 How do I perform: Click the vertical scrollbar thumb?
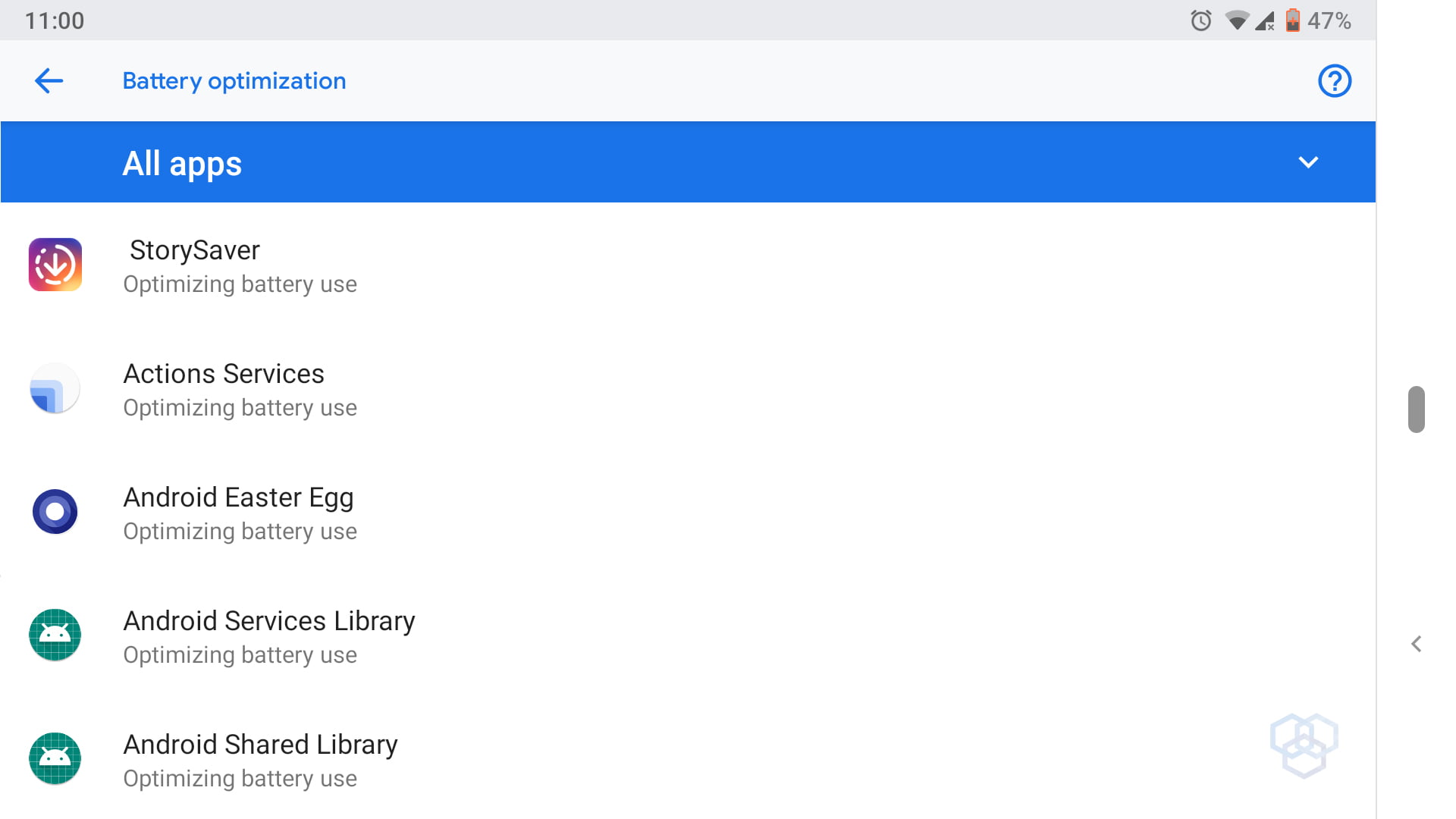(x=1416, y=409)
